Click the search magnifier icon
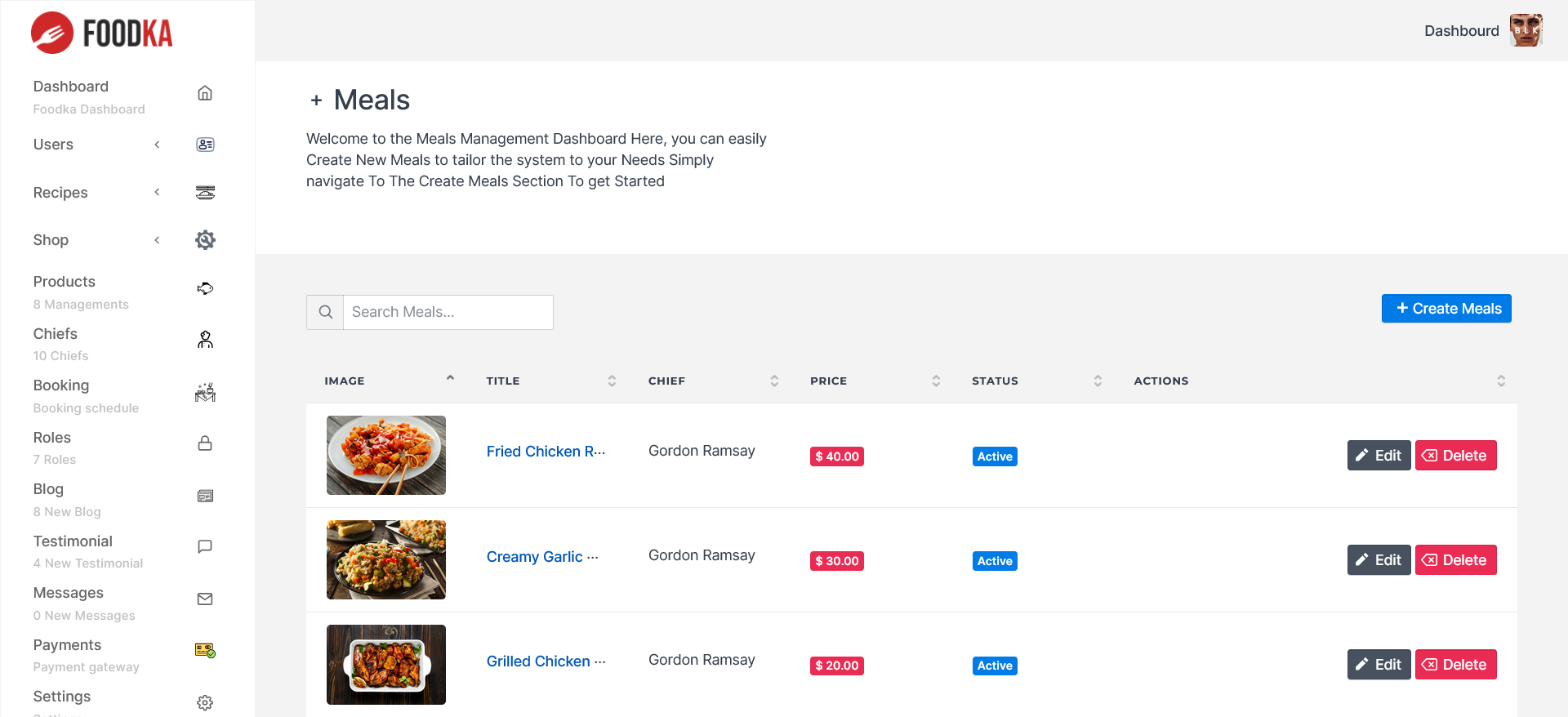Viewport: 1568px width, 717px height. point(325,312)
